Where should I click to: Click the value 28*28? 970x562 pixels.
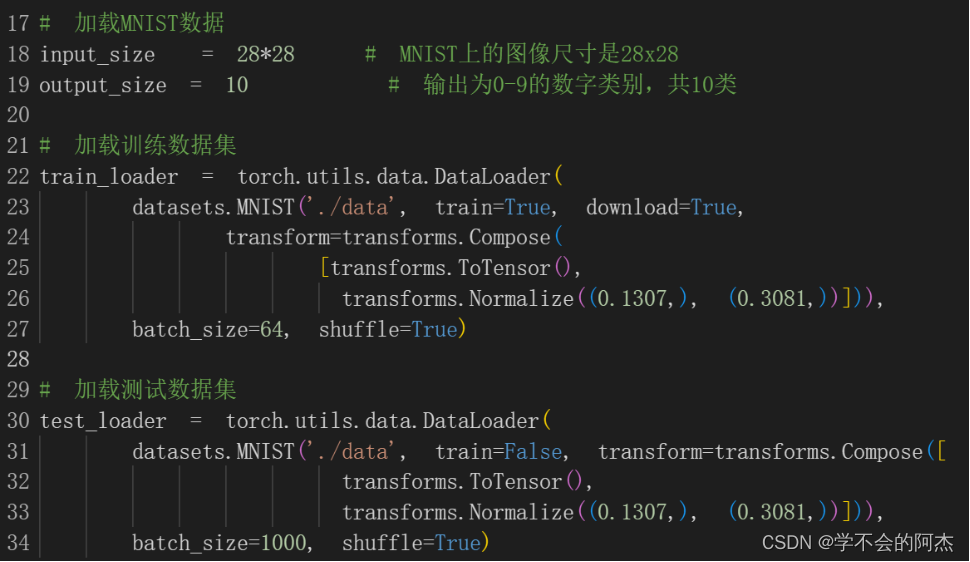tap(265, 54)
